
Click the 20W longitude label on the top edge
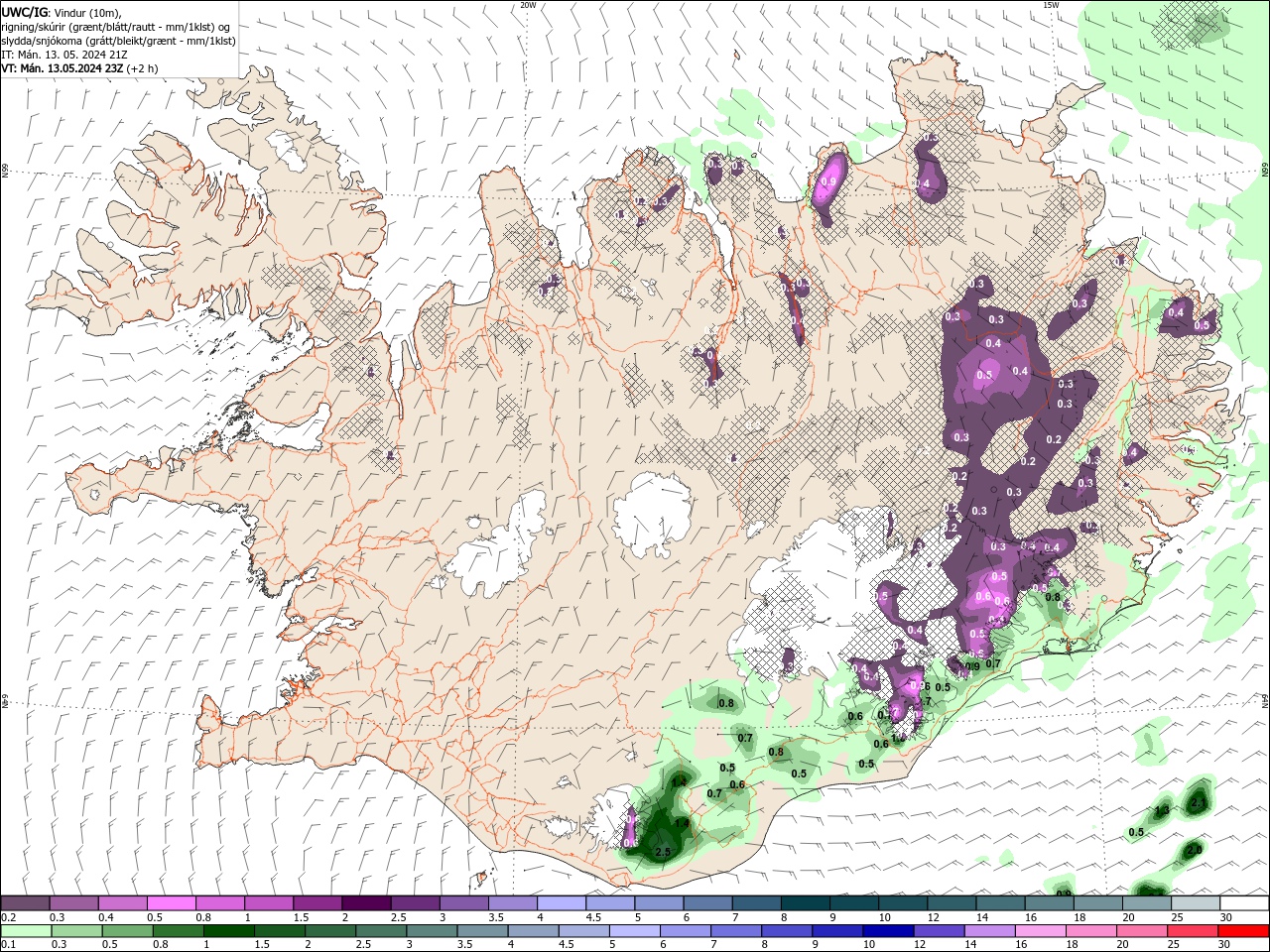tap(528, 5)
